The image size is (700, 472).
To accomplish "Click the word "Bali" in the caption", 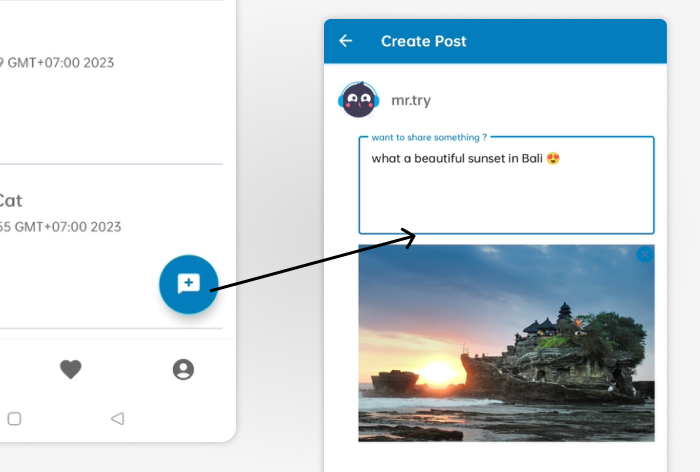I will (x=531, y=158).
